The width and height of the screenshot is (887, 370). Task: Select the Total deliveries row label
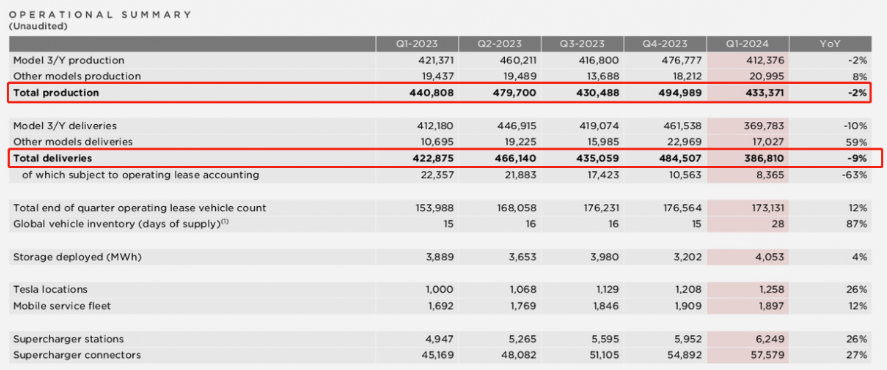(x=53, y=158)
